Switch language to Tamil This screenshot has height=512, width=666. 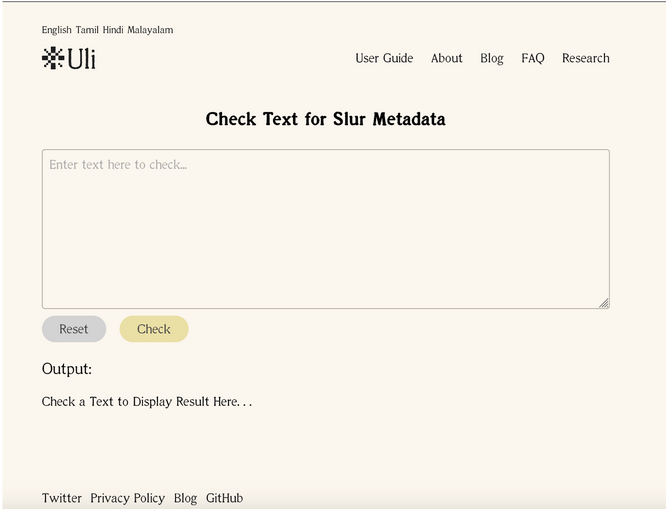(87, 30)
